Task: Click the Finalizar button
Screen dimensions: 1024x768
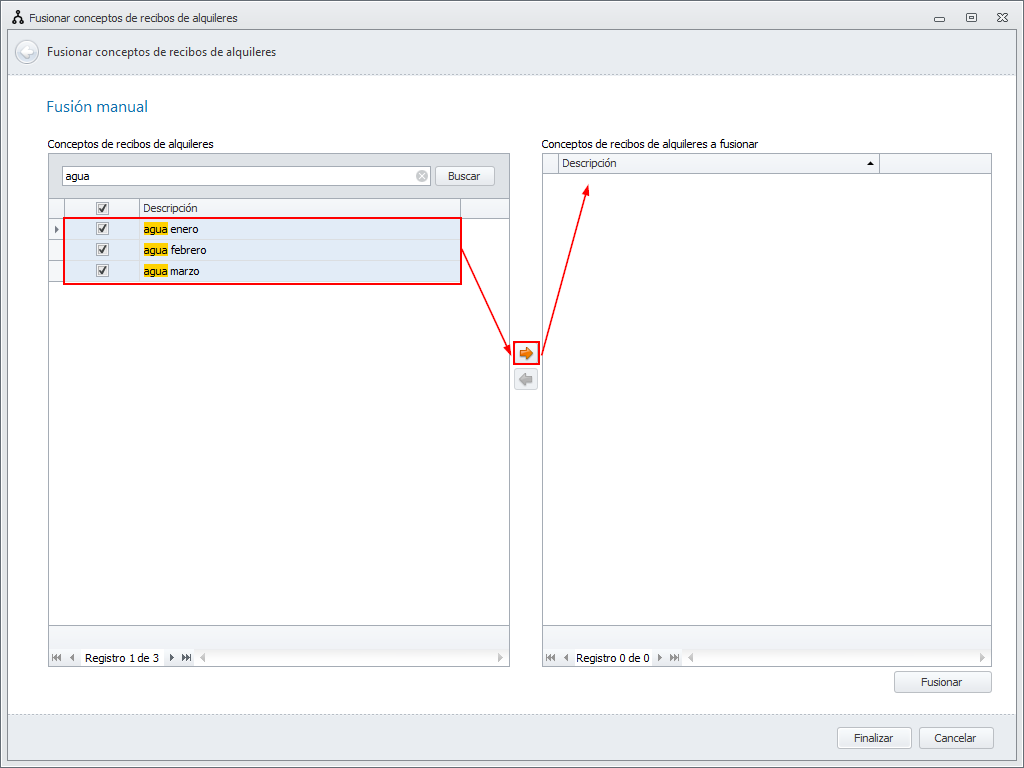Action: [x=874, y=738]
